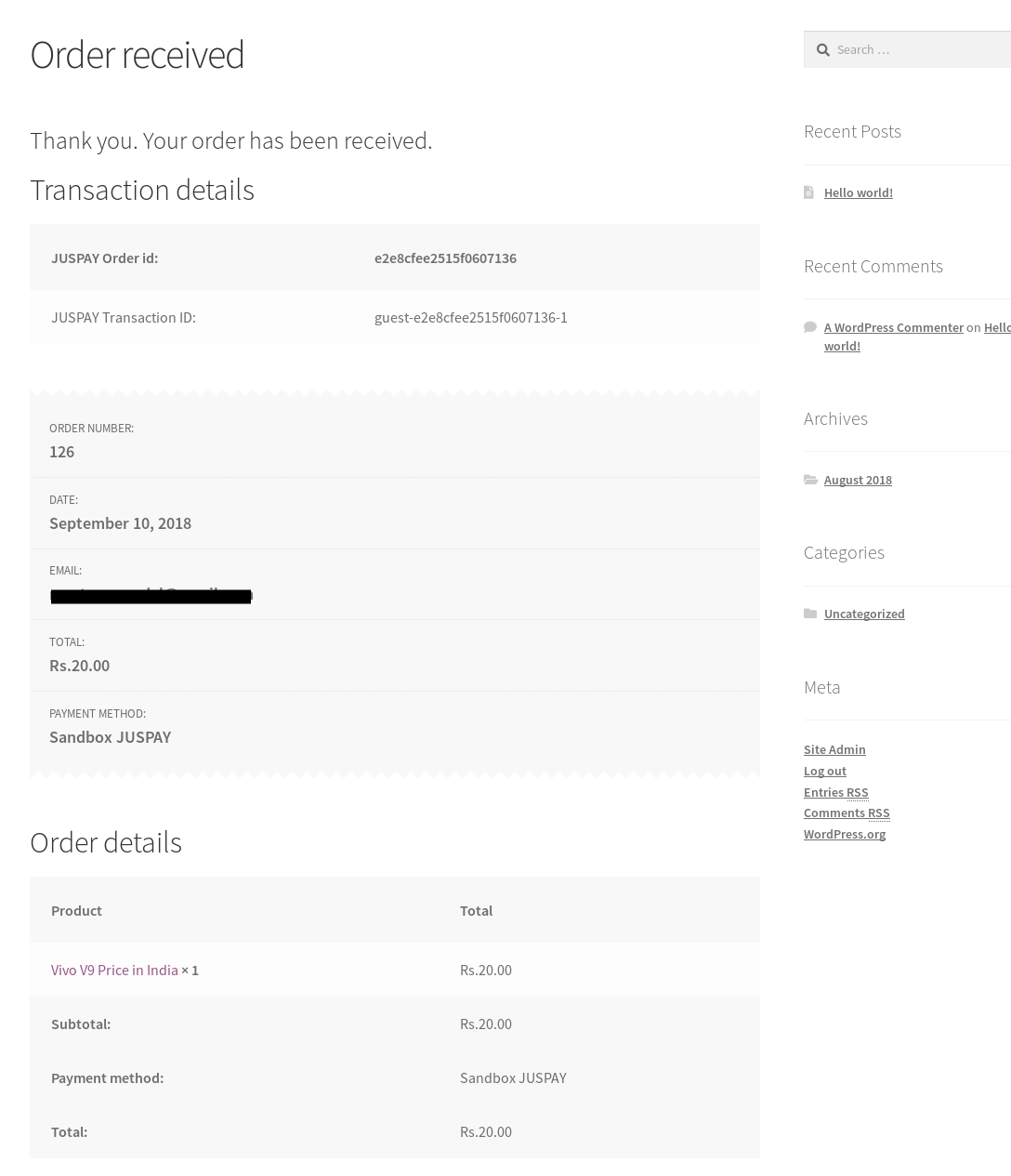The height and width of the screenshot is (1176, 1011).
Task: Click the comment bubble icon
Action: 810,327
